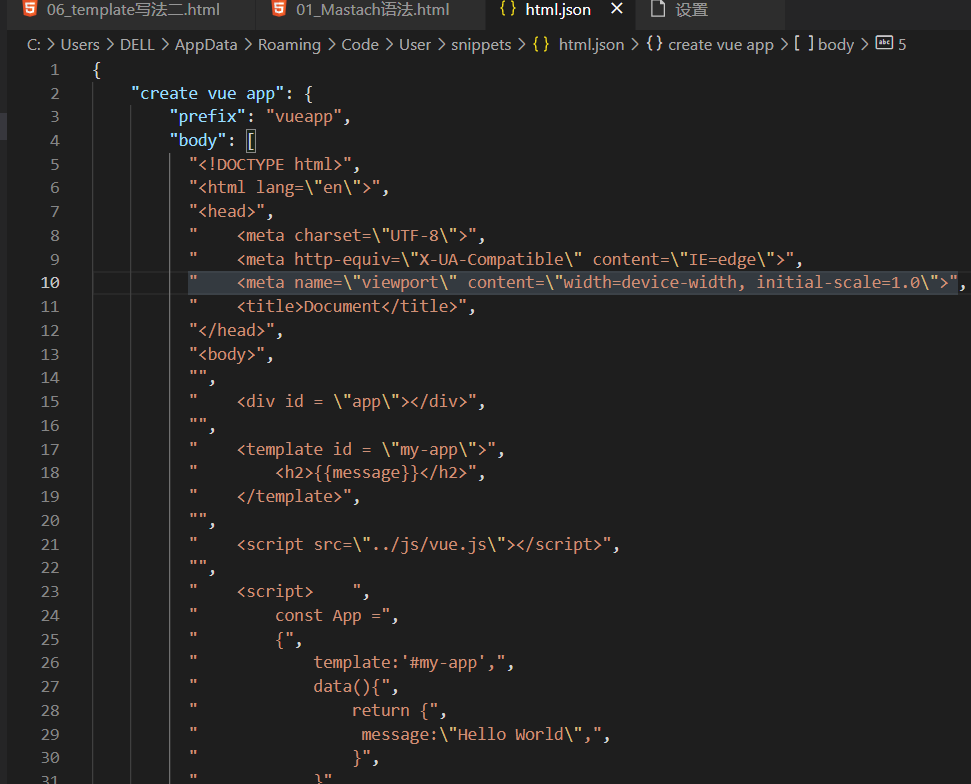Screen dimensions: 971x784
Task: Open the snippets breadcrumb segment
Action: (481, 45)
